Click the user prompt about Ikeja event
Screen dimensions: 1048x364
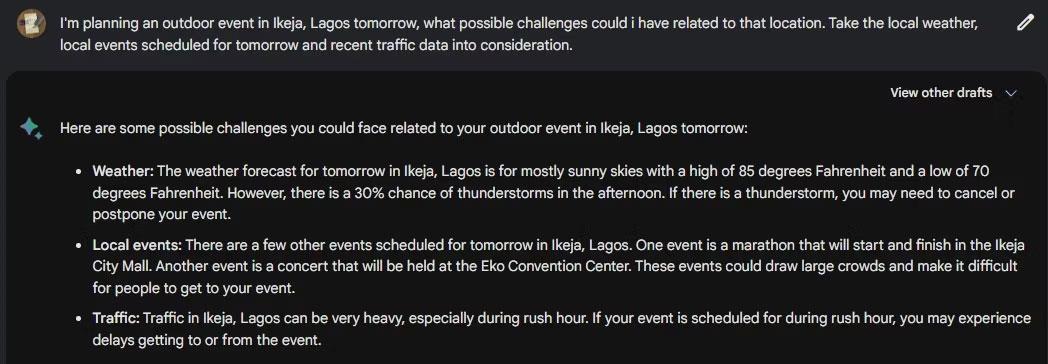coord(519,35)
